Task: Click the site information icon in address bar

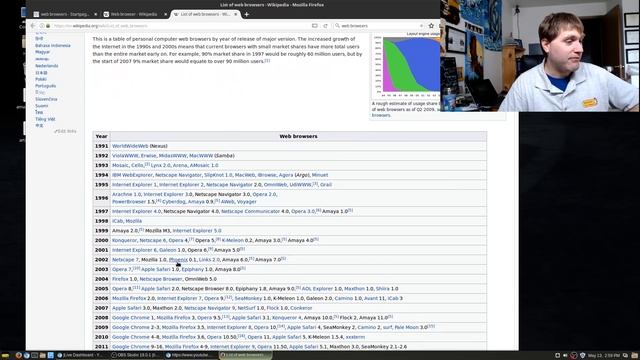Action: click(x=42, y=26)
